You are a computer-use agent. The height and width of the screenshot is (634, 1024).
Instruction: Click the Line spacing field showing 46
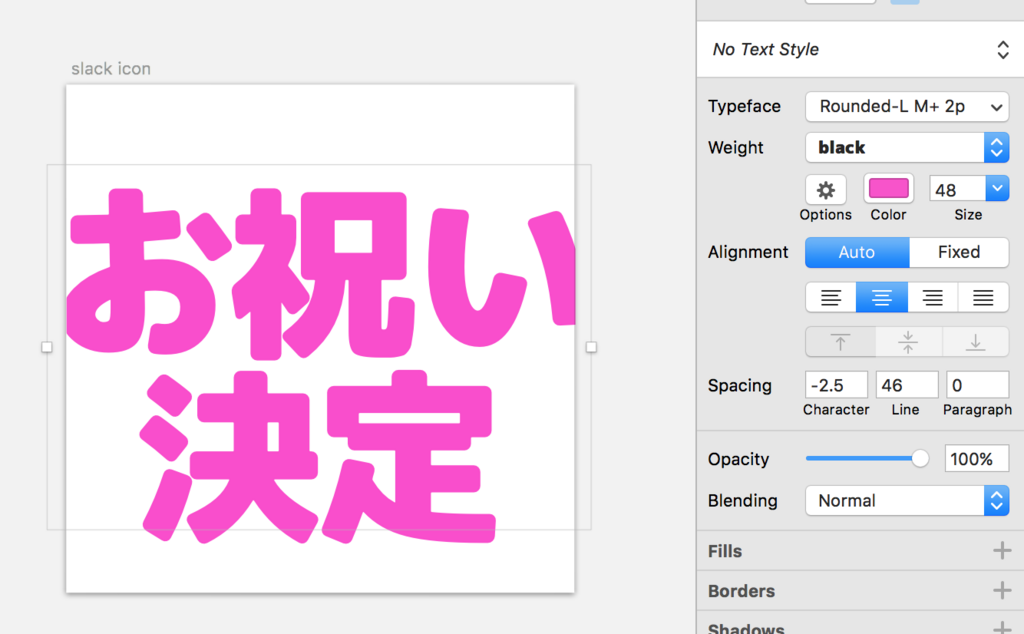906,385
